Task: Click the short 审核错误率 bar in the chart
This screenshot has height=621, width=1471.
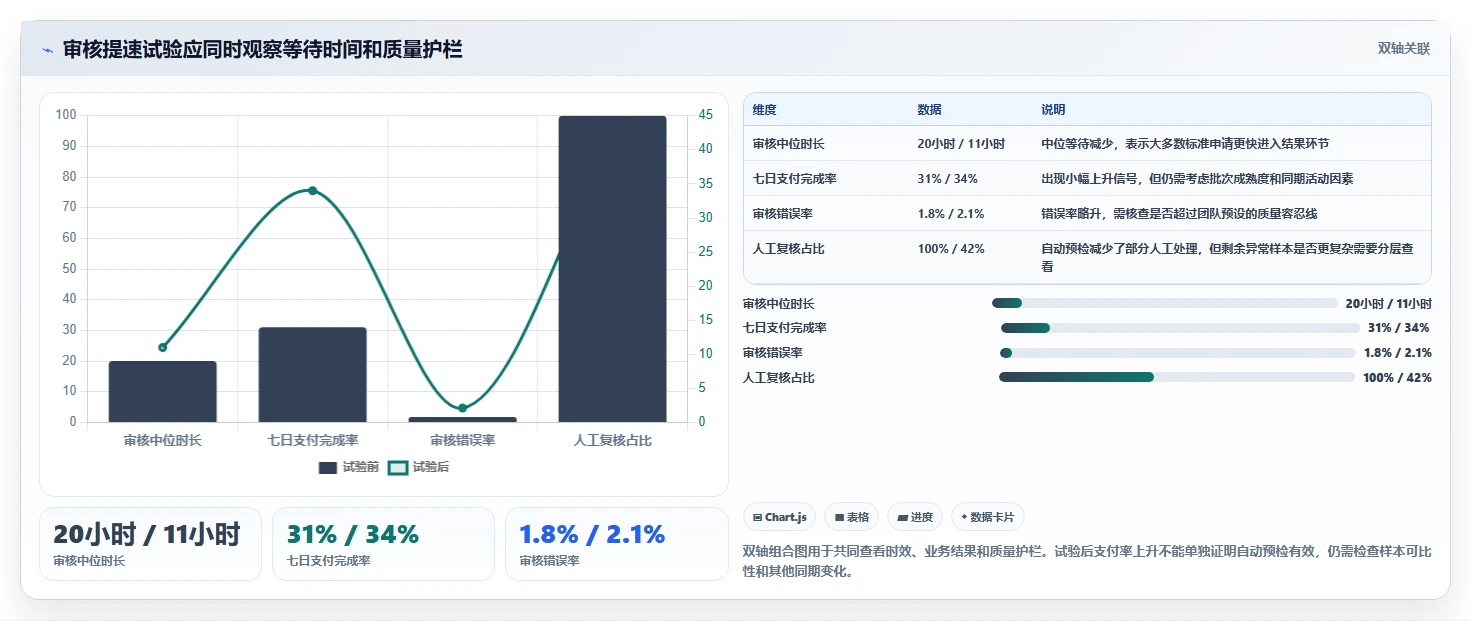Action: tap(463, 419)
